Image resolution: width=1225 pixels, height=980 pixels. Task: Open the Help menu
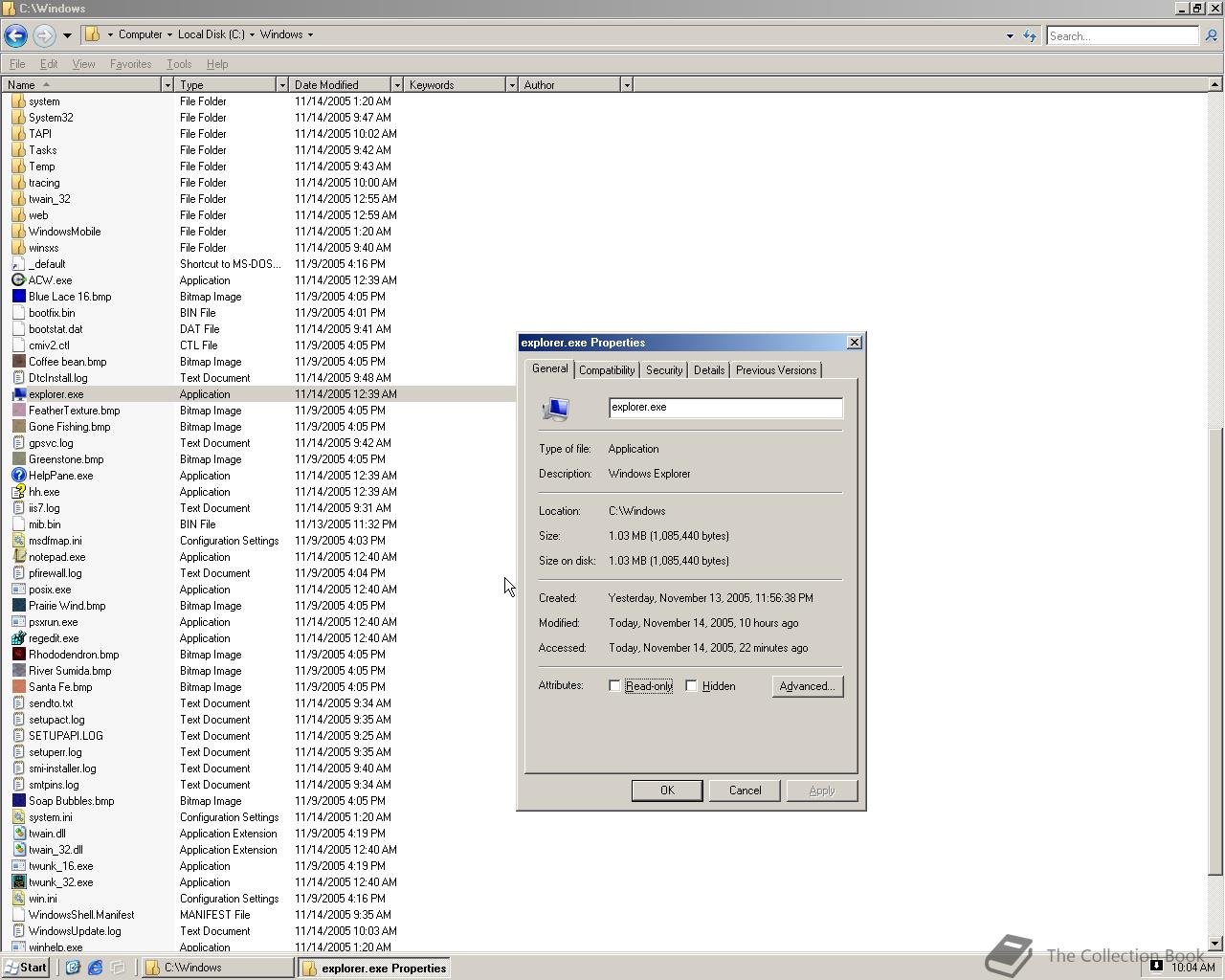(217, 64)
